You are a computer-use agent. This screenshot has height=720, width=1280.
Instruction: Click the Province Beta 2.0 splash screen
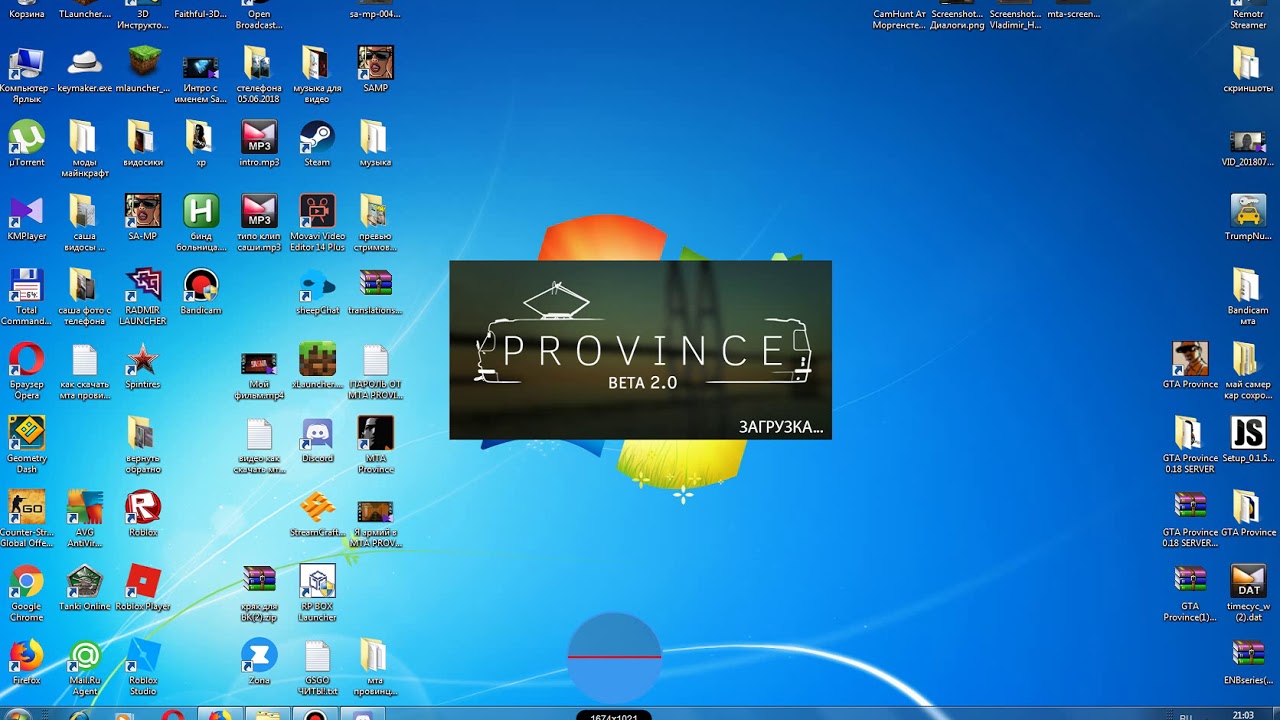[640, 350]
